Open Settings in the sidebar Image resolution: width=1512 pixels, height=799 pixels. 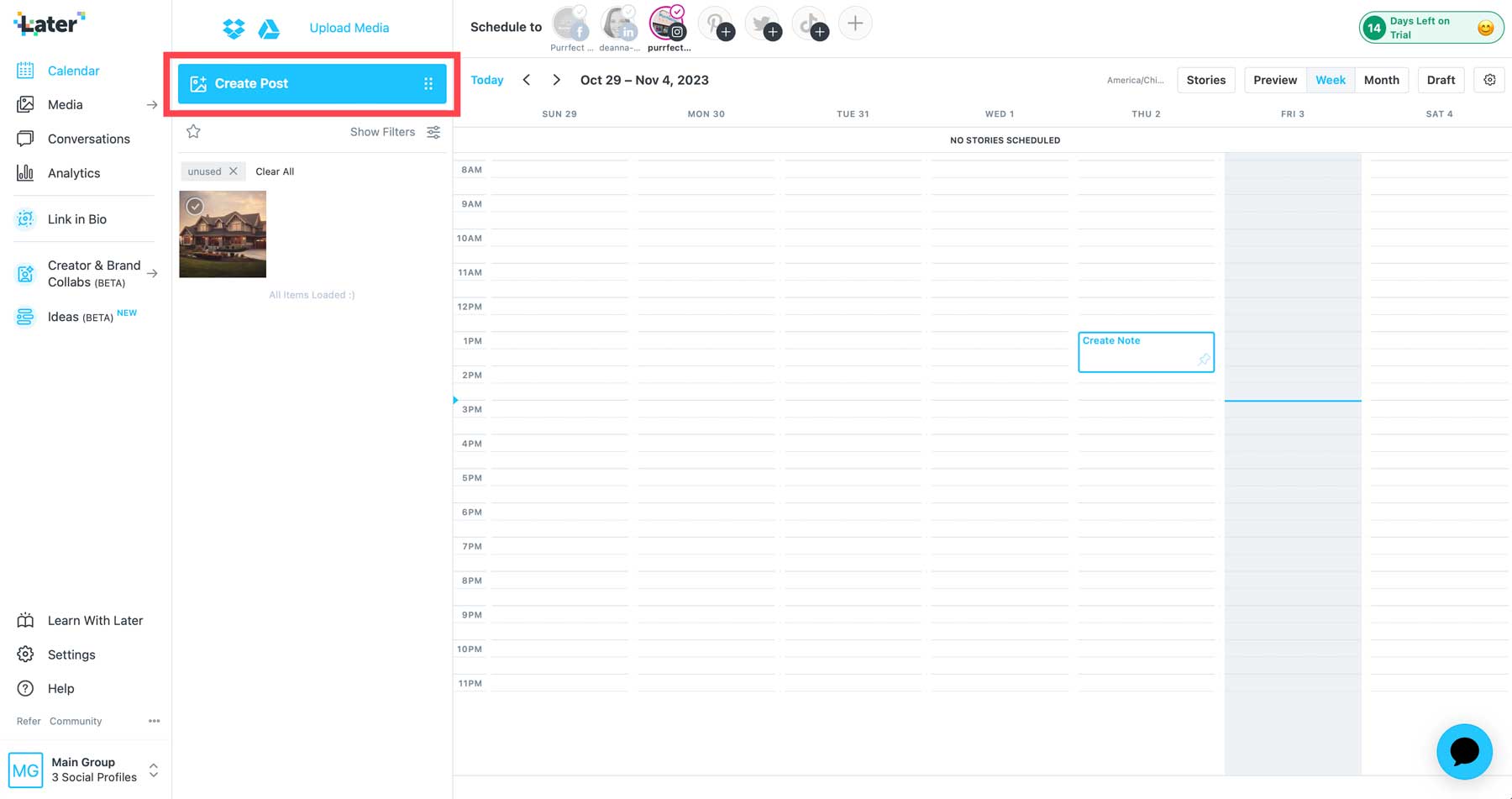pos(71,654)
